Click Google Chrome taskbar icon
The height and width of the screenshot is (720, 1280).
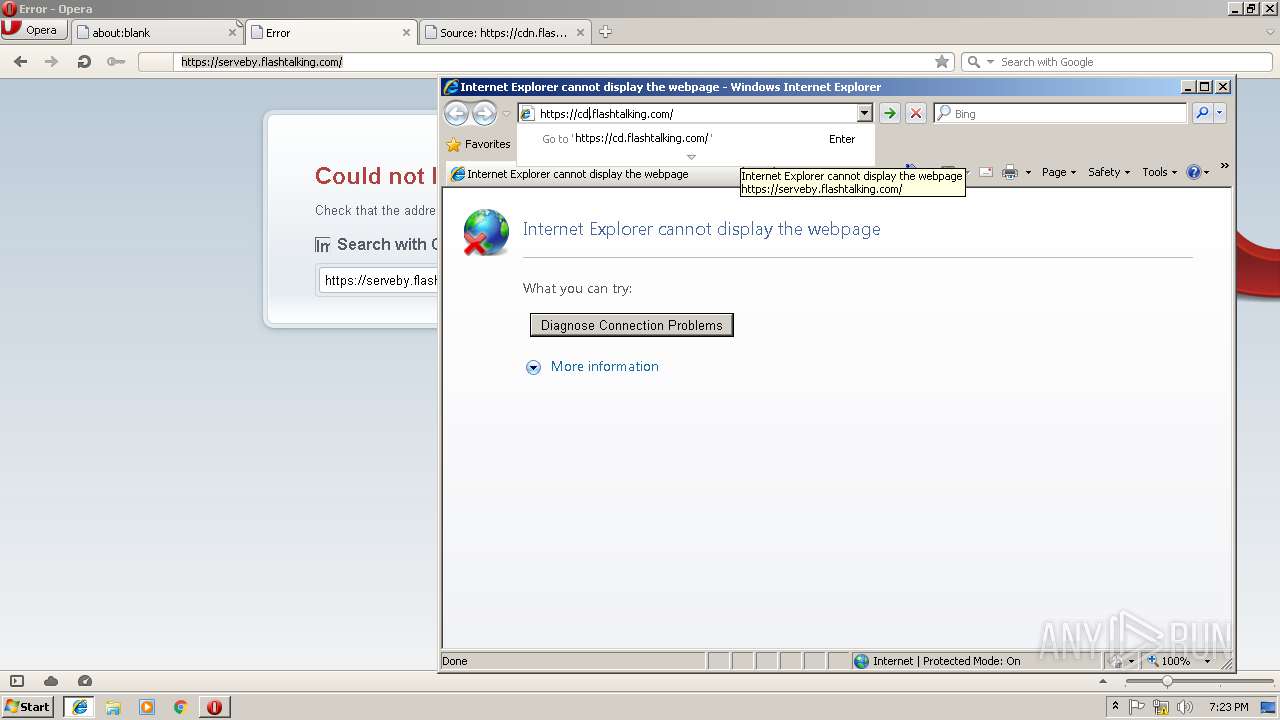tap(181, 707)
